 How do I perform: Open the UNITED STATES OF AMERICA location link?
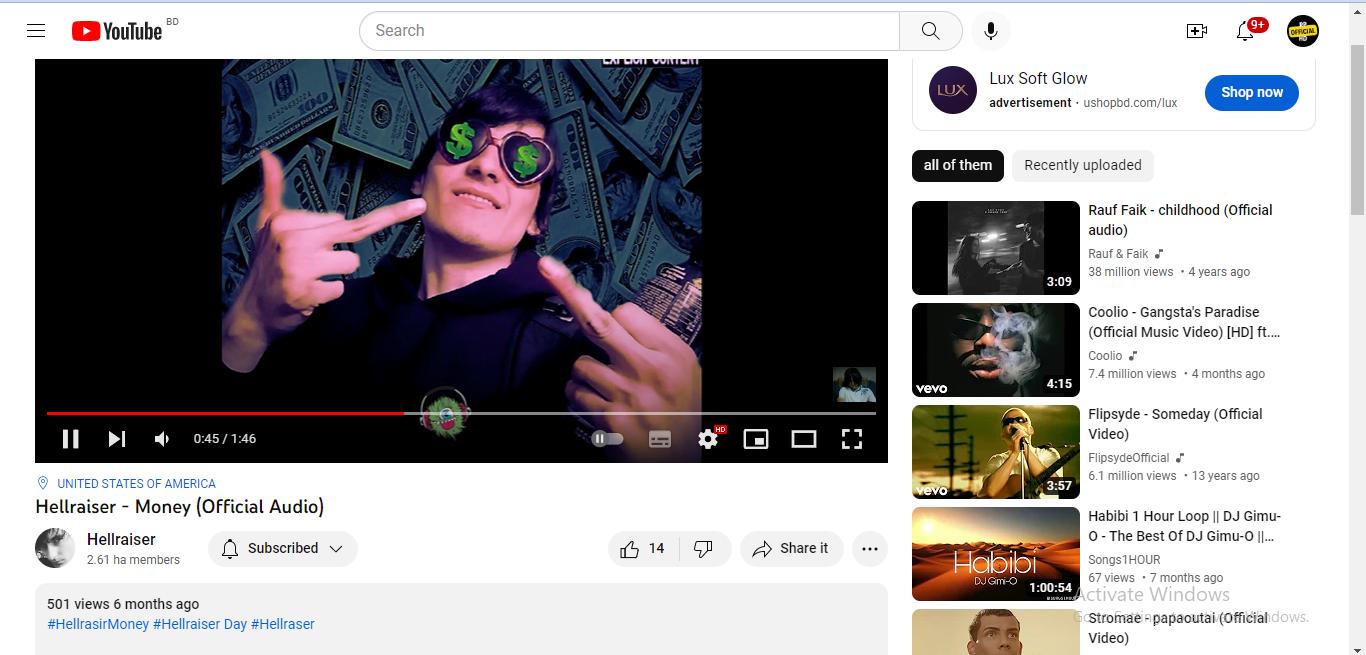pyautogui.click(x=136, y=484)
